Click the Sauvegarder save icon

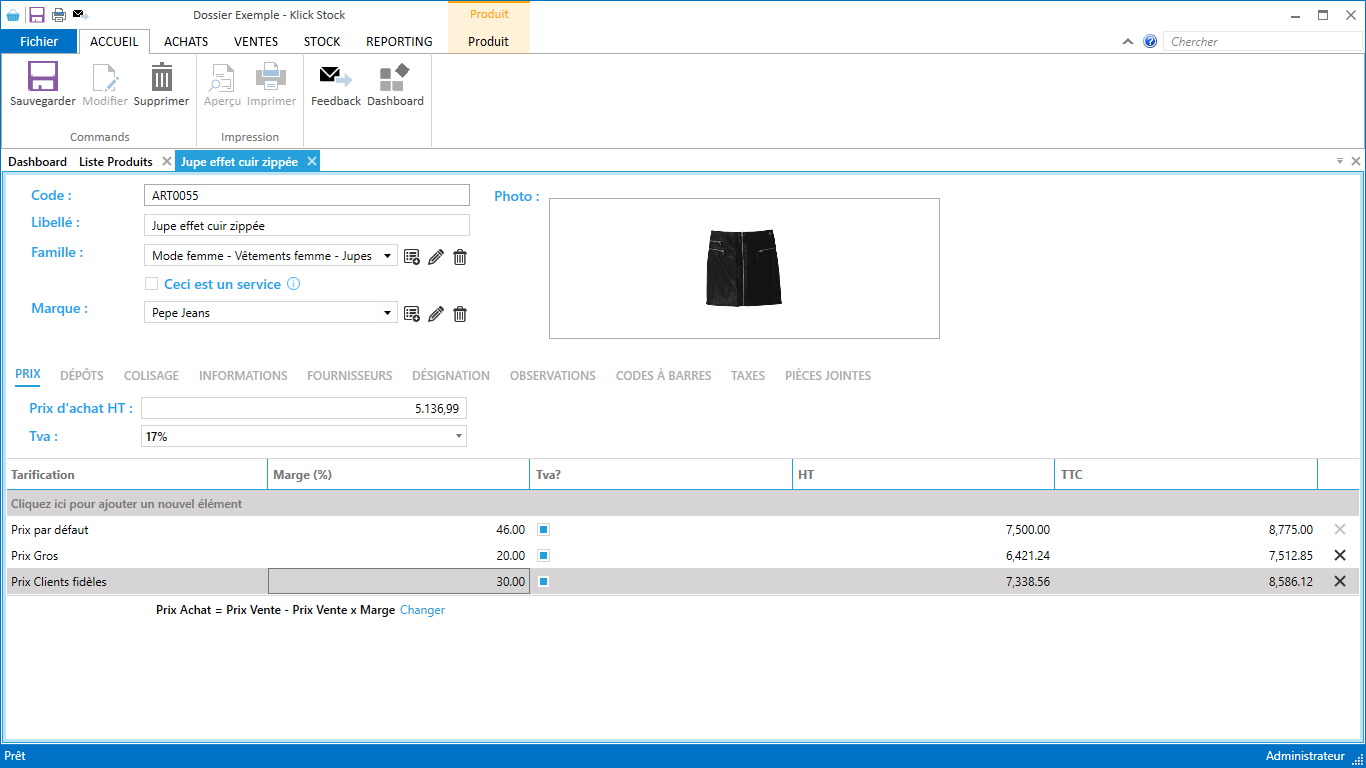(x=42, y=78)
